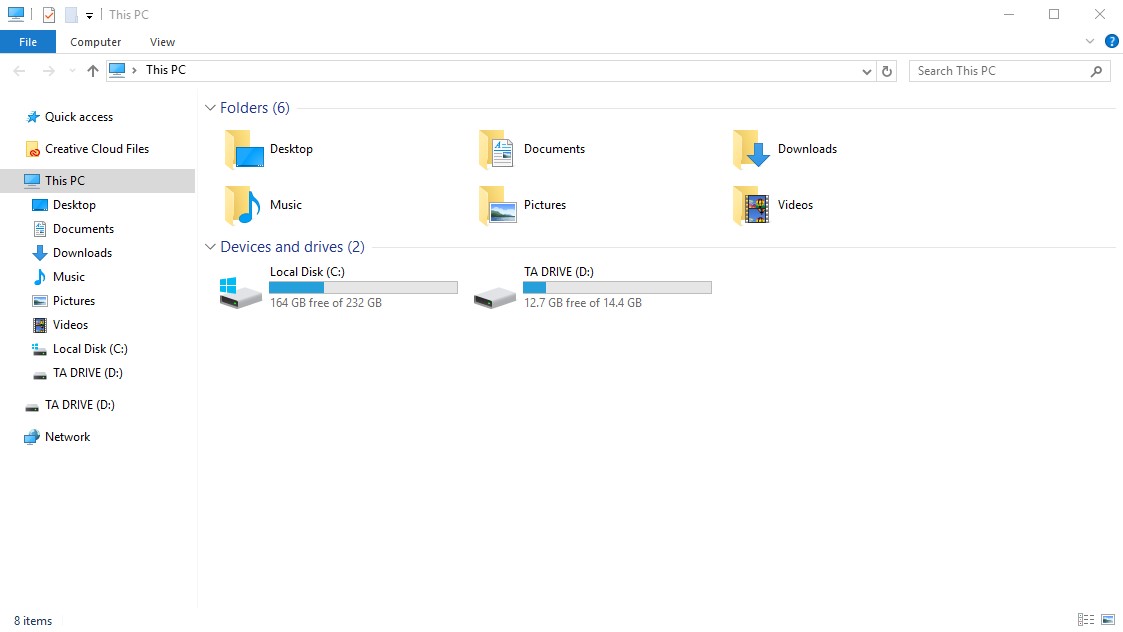Click the Quick access star icon
This screenshot has width=1123, height=632.
click(32, 117)
